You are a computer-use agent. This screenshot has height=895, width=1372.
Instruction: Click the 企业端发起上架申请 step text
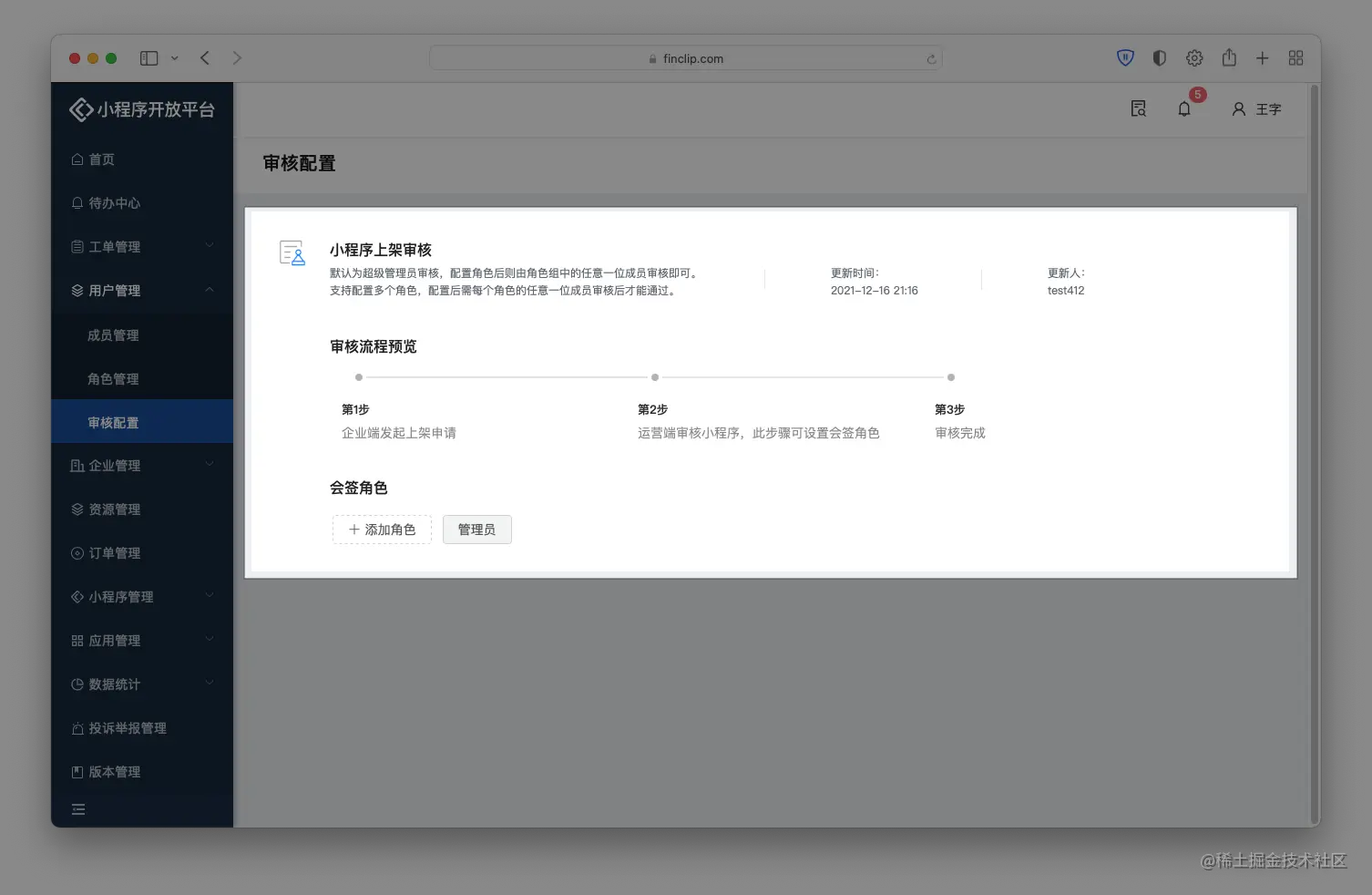(399, 433)
